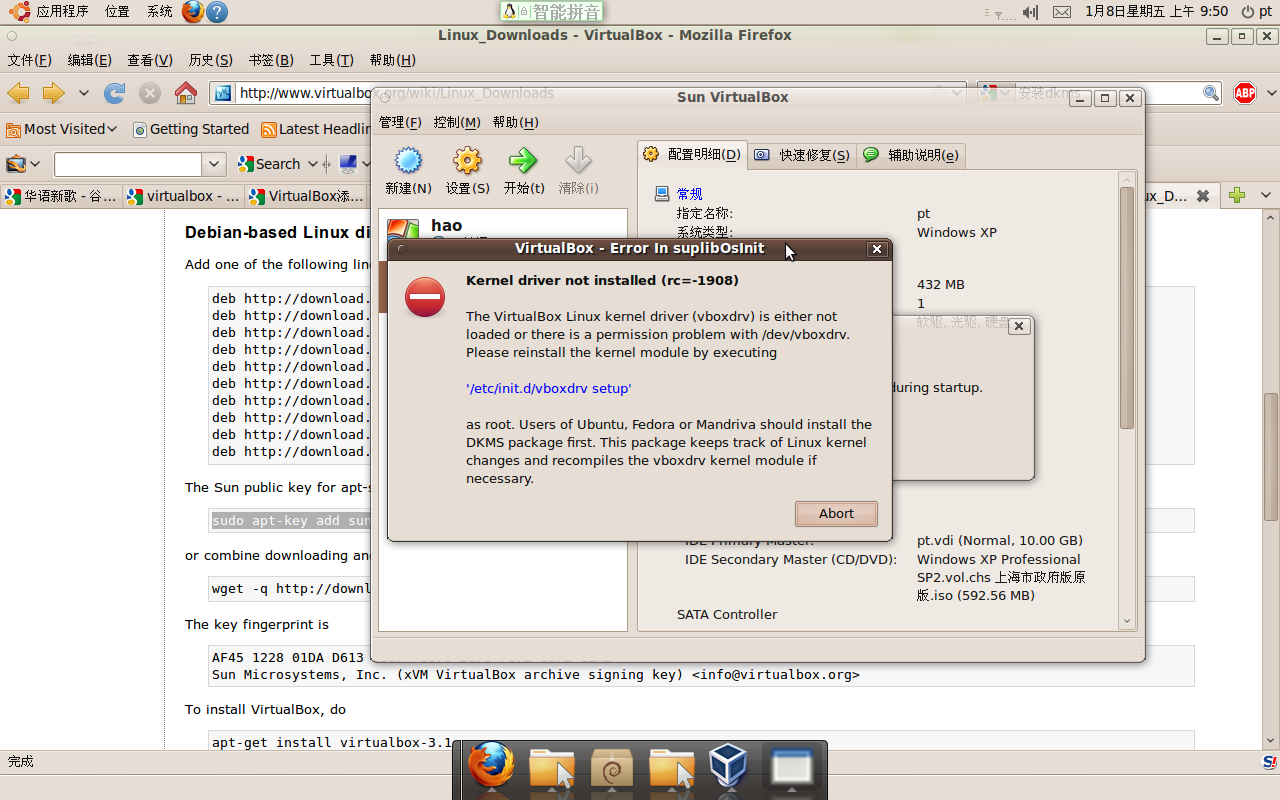Open Firefox 历史(S) menu
The image size is (1280, 800).
210,60
